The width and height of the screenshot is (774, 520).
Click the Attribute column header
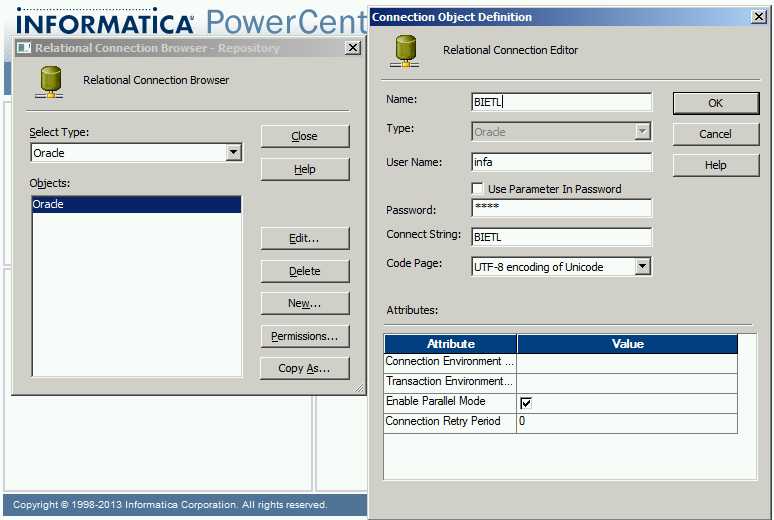pos(450,344)
